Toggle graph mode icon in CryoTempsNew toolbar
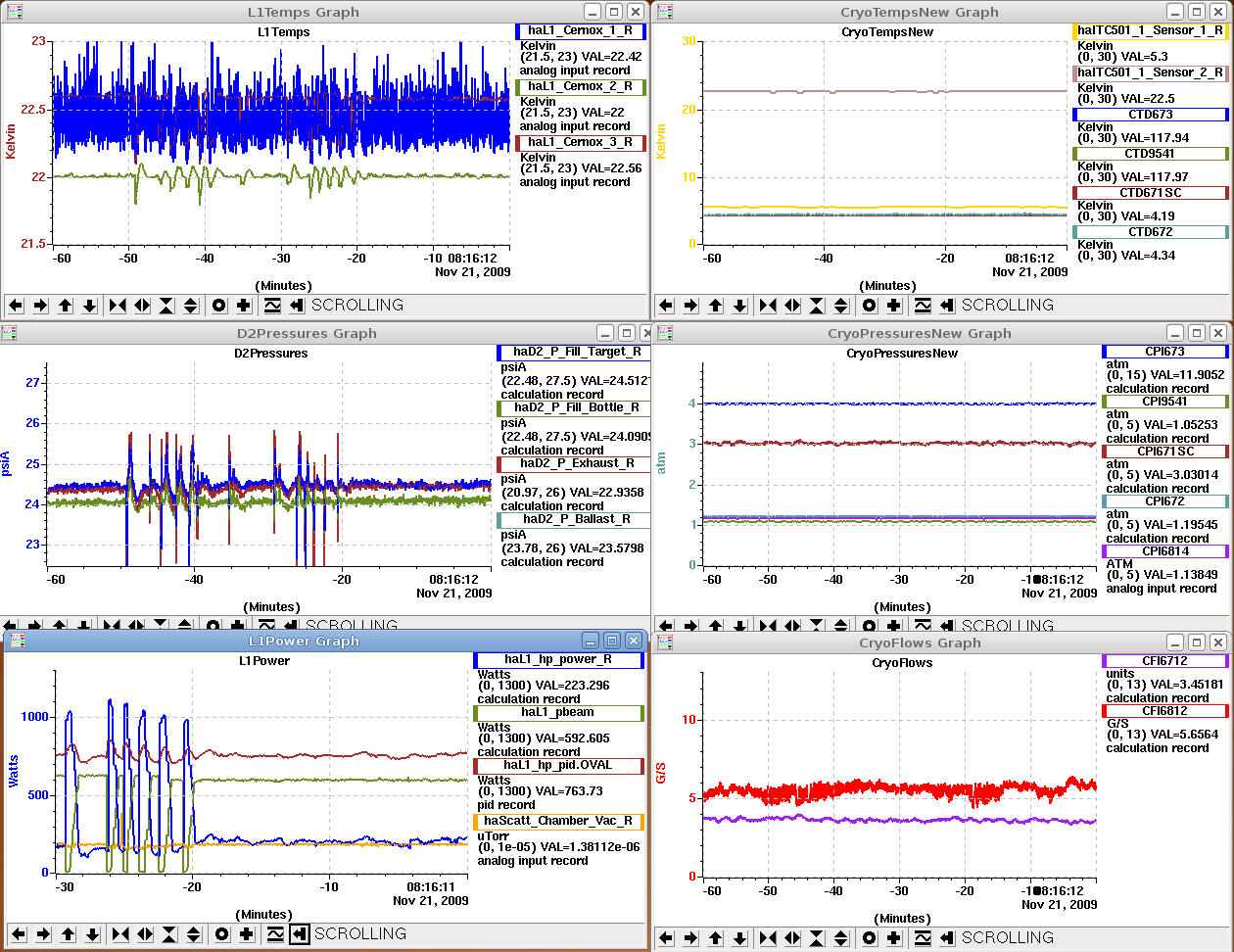Viewport: 1234px width, 952px height. (922, 306)
